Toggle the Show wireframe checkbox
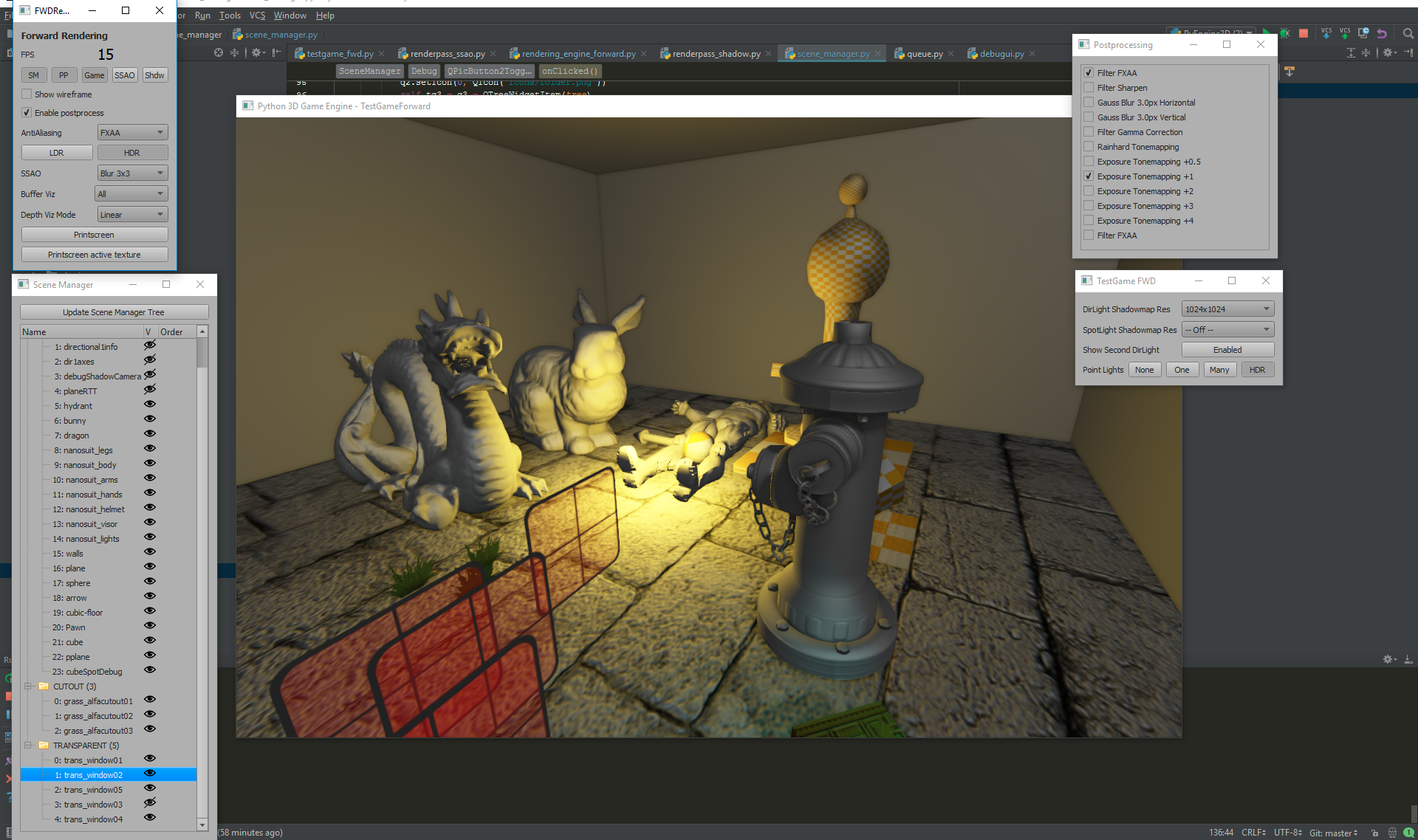1418x840 pixels. pos(27,94)
